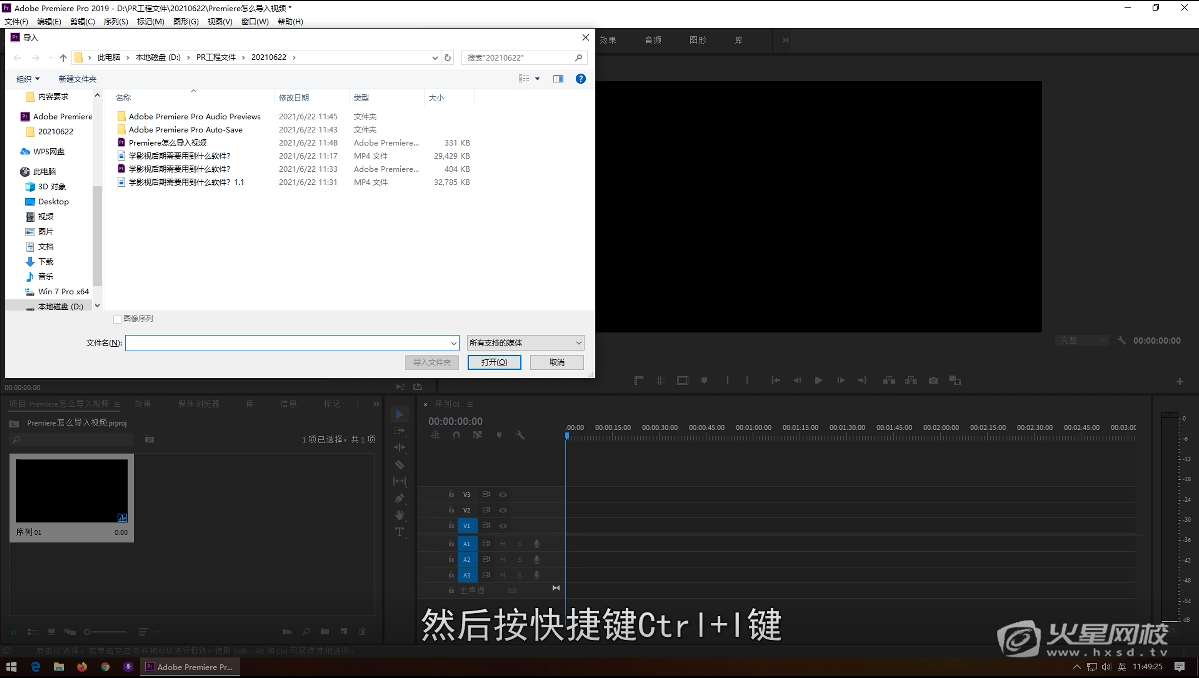Expand the file name combo box arrow
This screenshot has height=678, width=1199.
[x=454, y=343]
